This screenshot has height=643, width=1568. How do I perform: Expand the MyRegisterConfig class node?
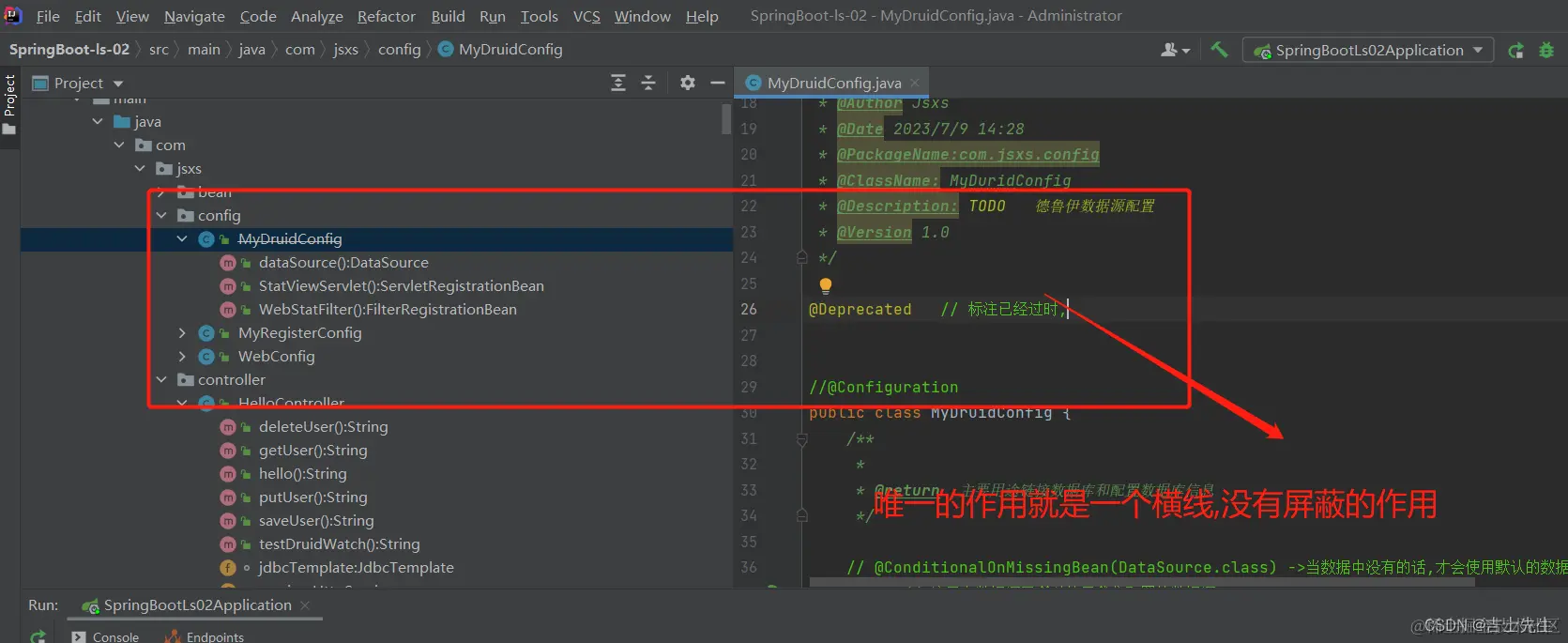(182, 332)
